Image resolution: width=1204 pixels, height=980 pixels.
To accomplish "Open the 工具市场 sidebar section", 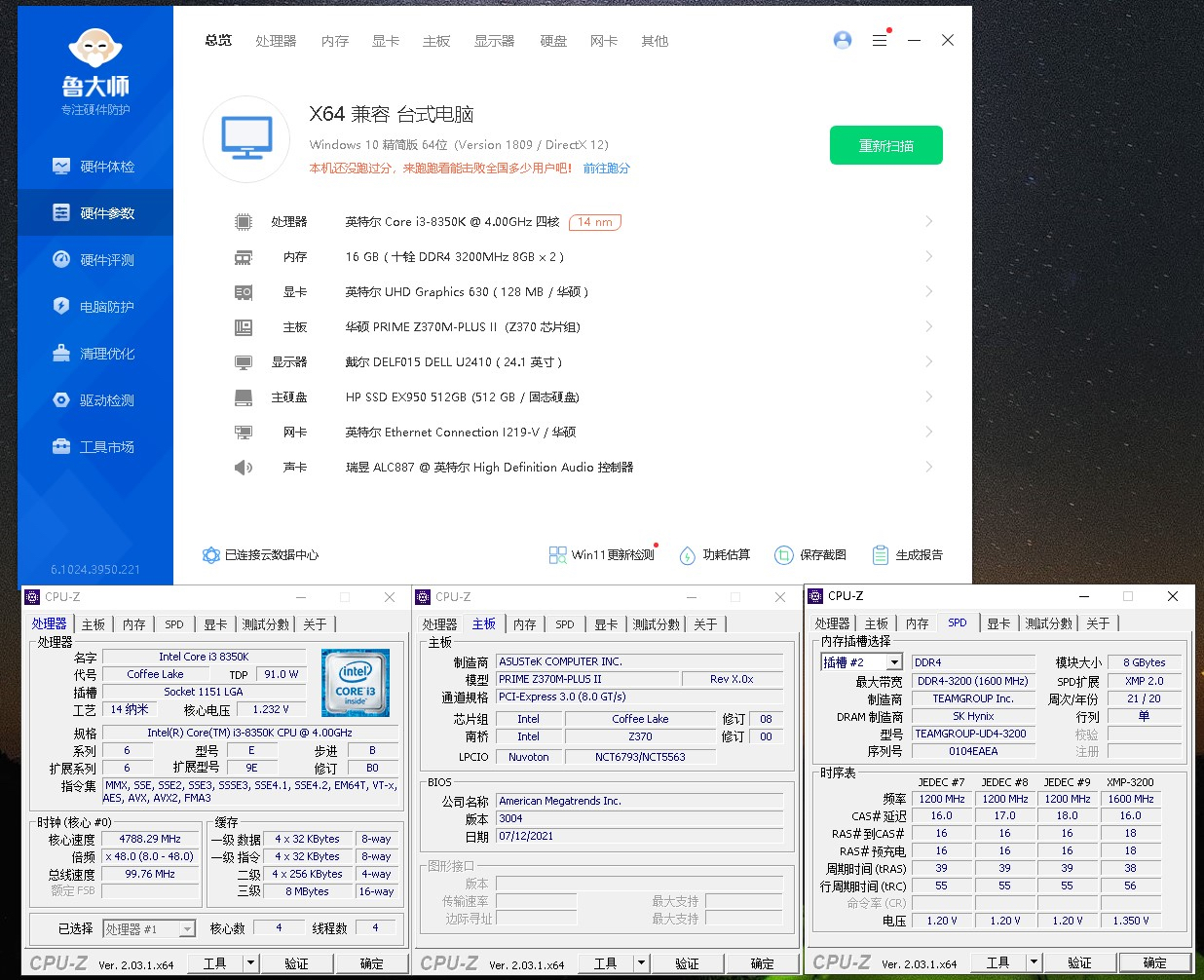I will (x=94, y=446).
